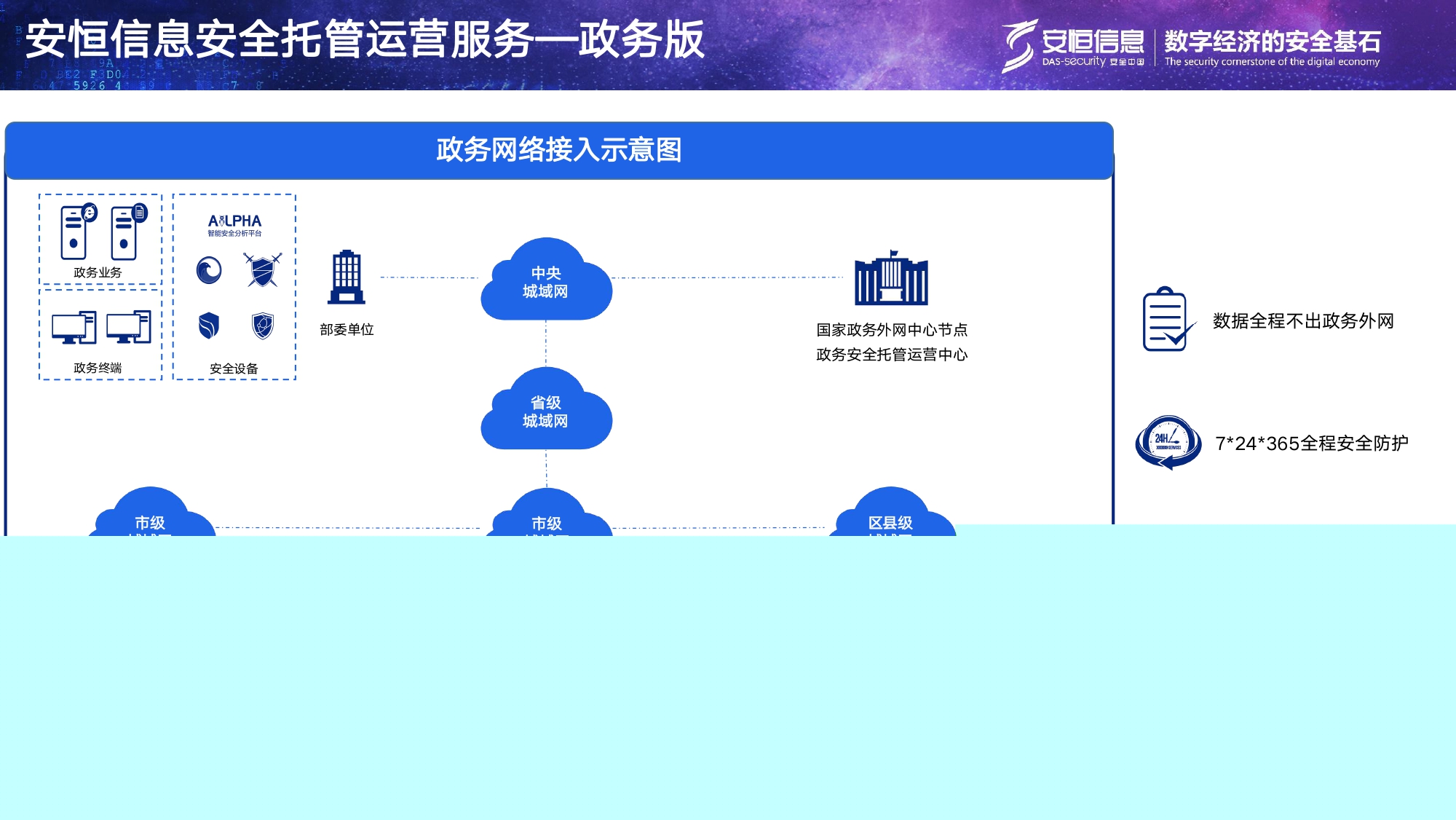
Task: Click the right server icon above 政务业务
Action: [x=128, y=232]
